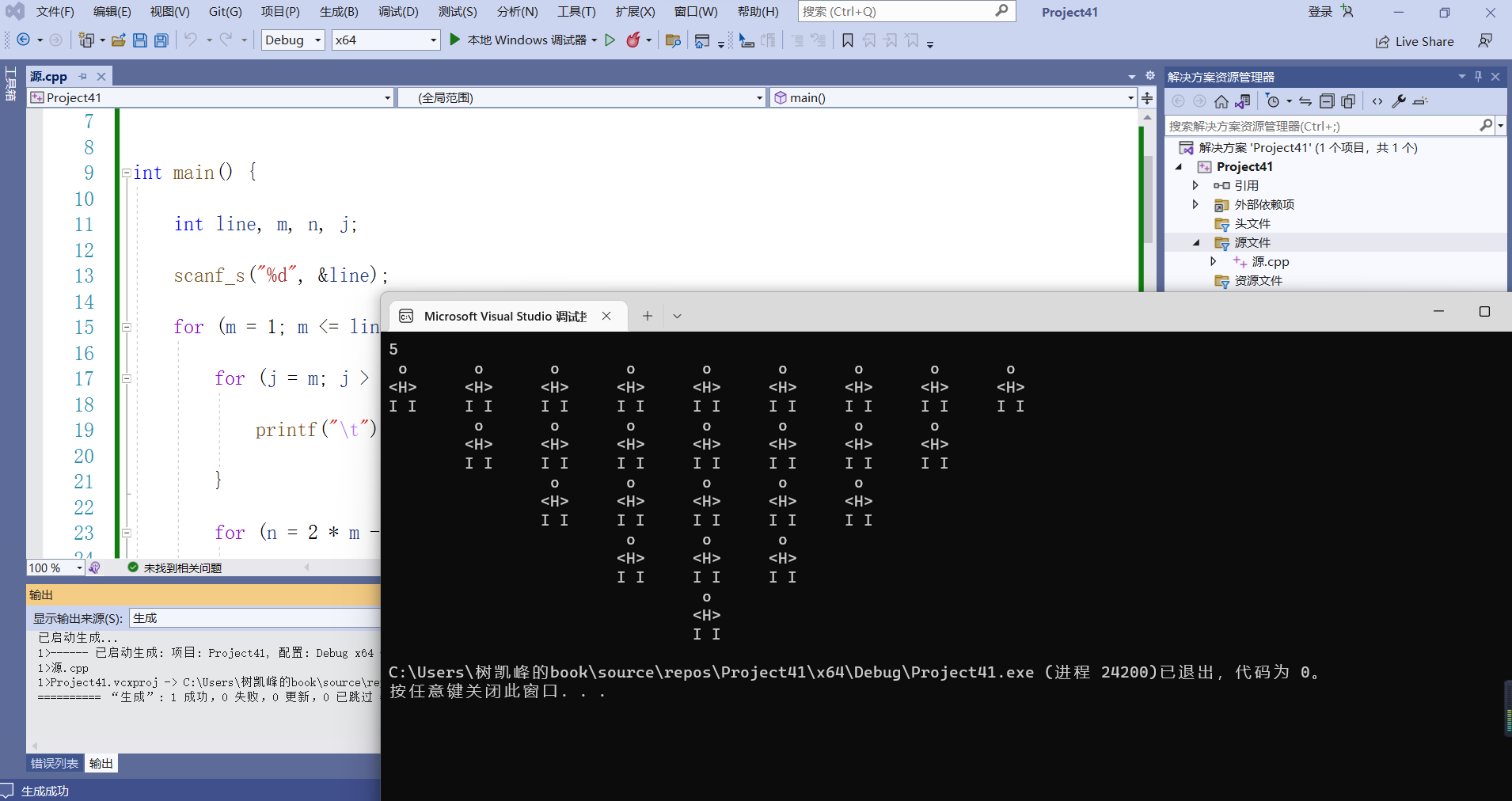This screenshot has width=1512, height=801.
Task: Expand the 引用 node in Solution Explorer
Action: pos(1195,185)
